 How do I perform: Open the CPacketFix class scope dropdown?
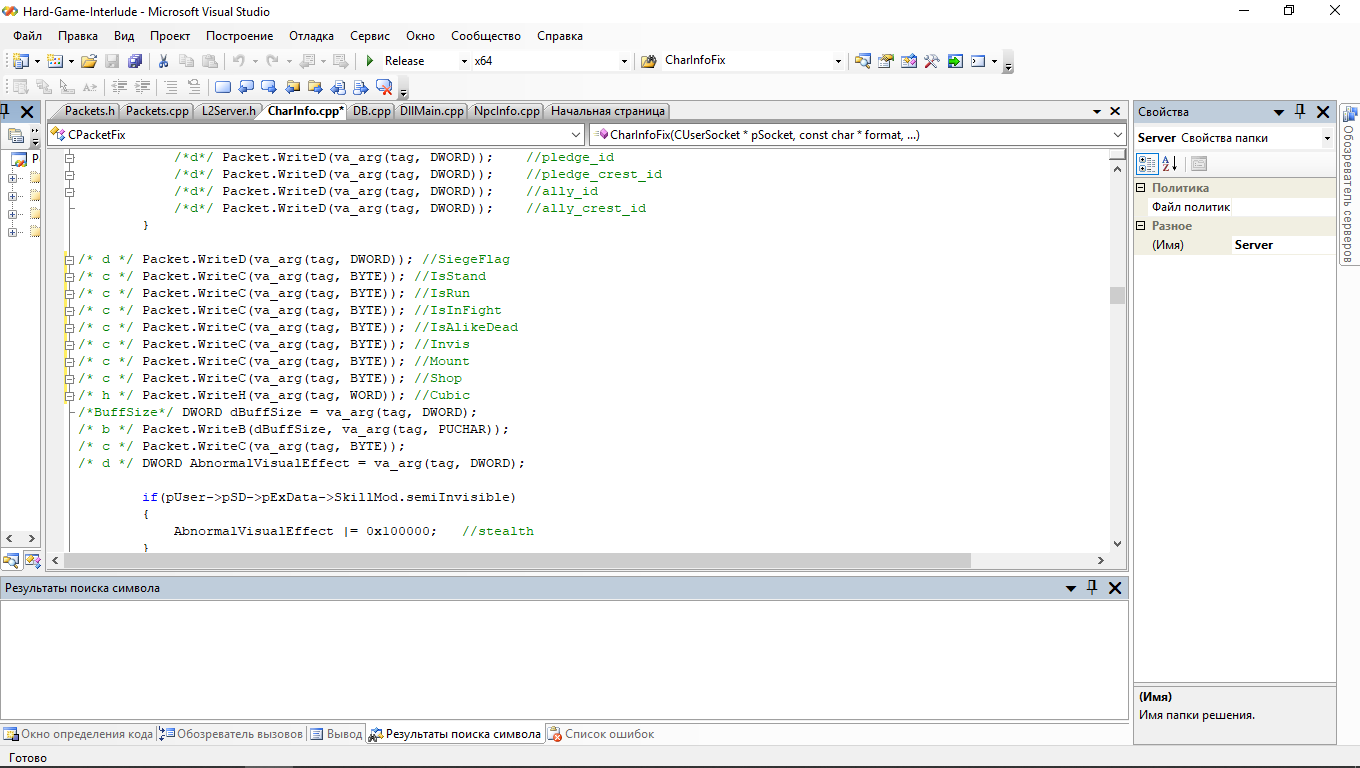click(x=576, y=134)
